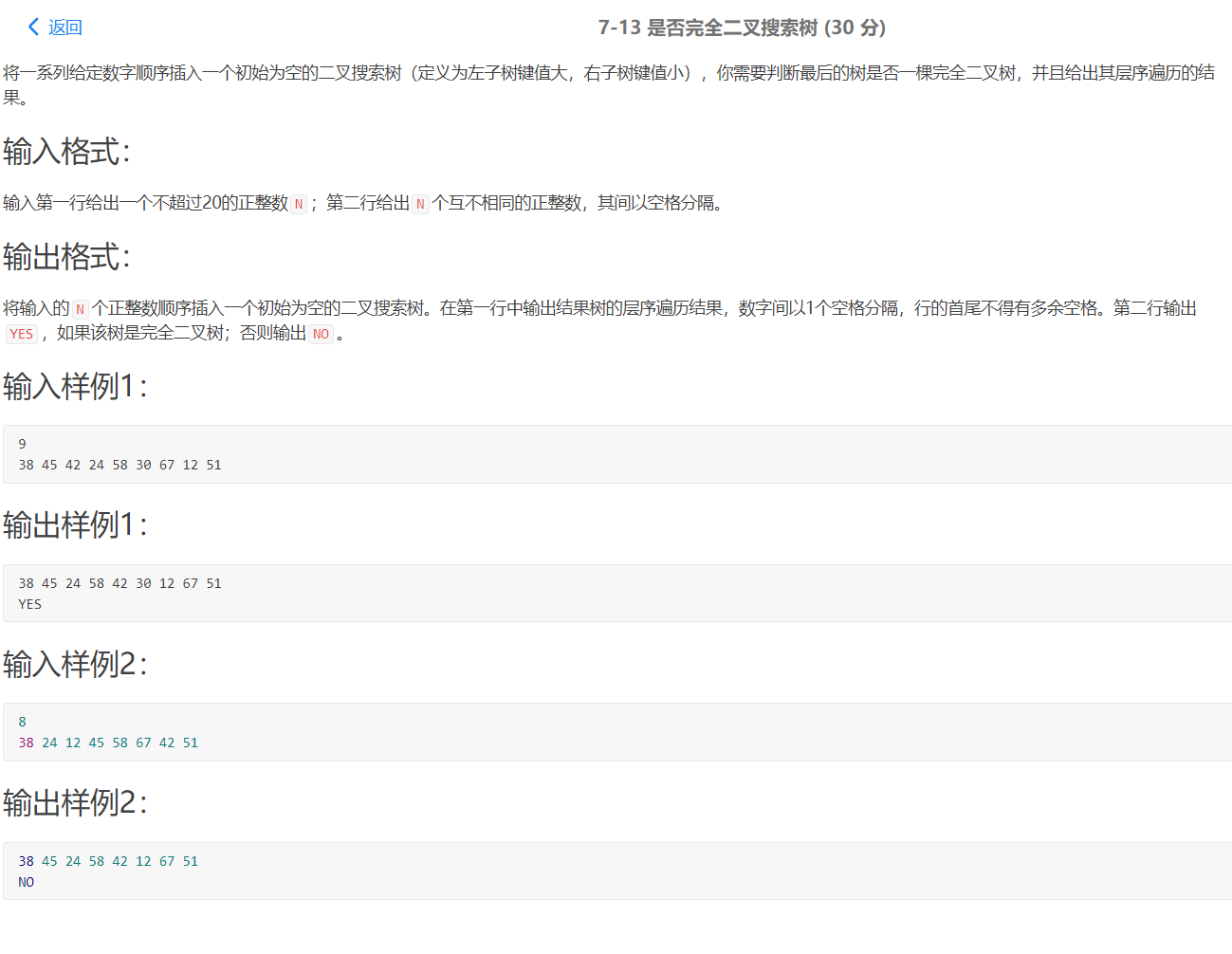Click YES text in output sample 1 box
Screen dimensions: 1232x954
[28, 603]
